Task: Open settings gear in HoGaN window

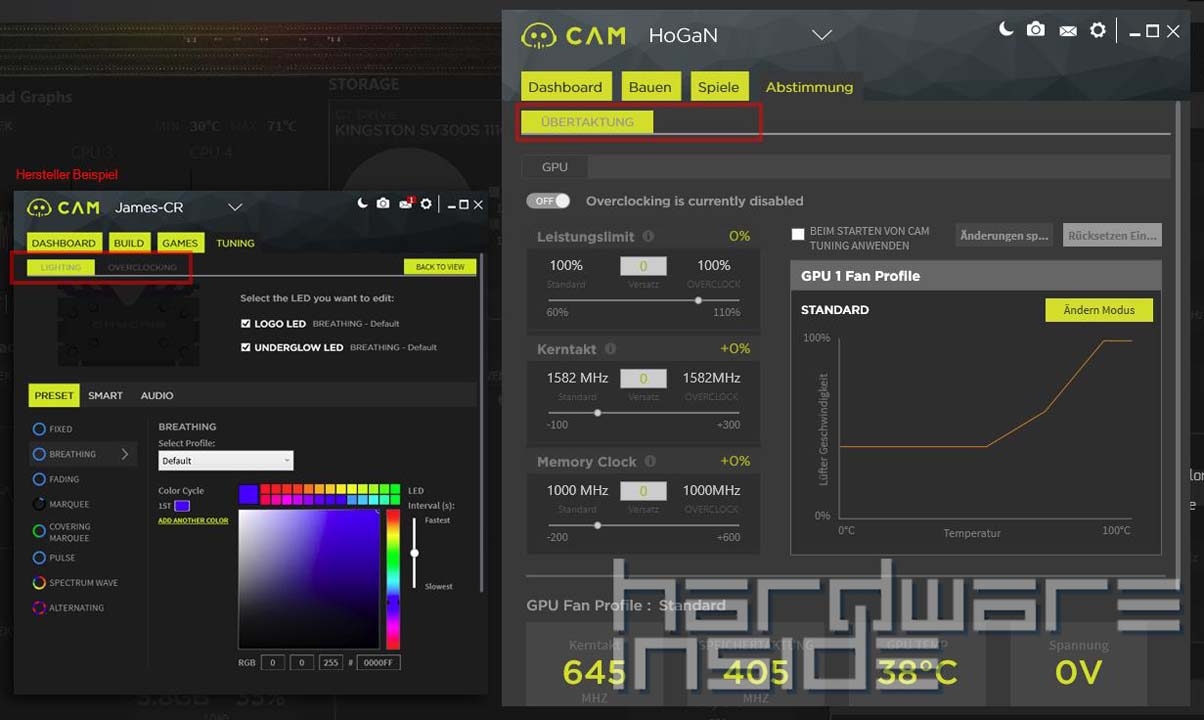Action: 1098,30
